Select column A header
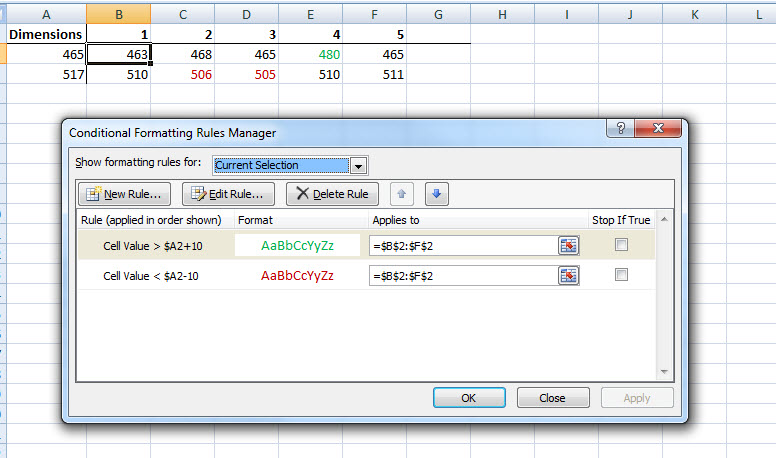 point(46,14)
